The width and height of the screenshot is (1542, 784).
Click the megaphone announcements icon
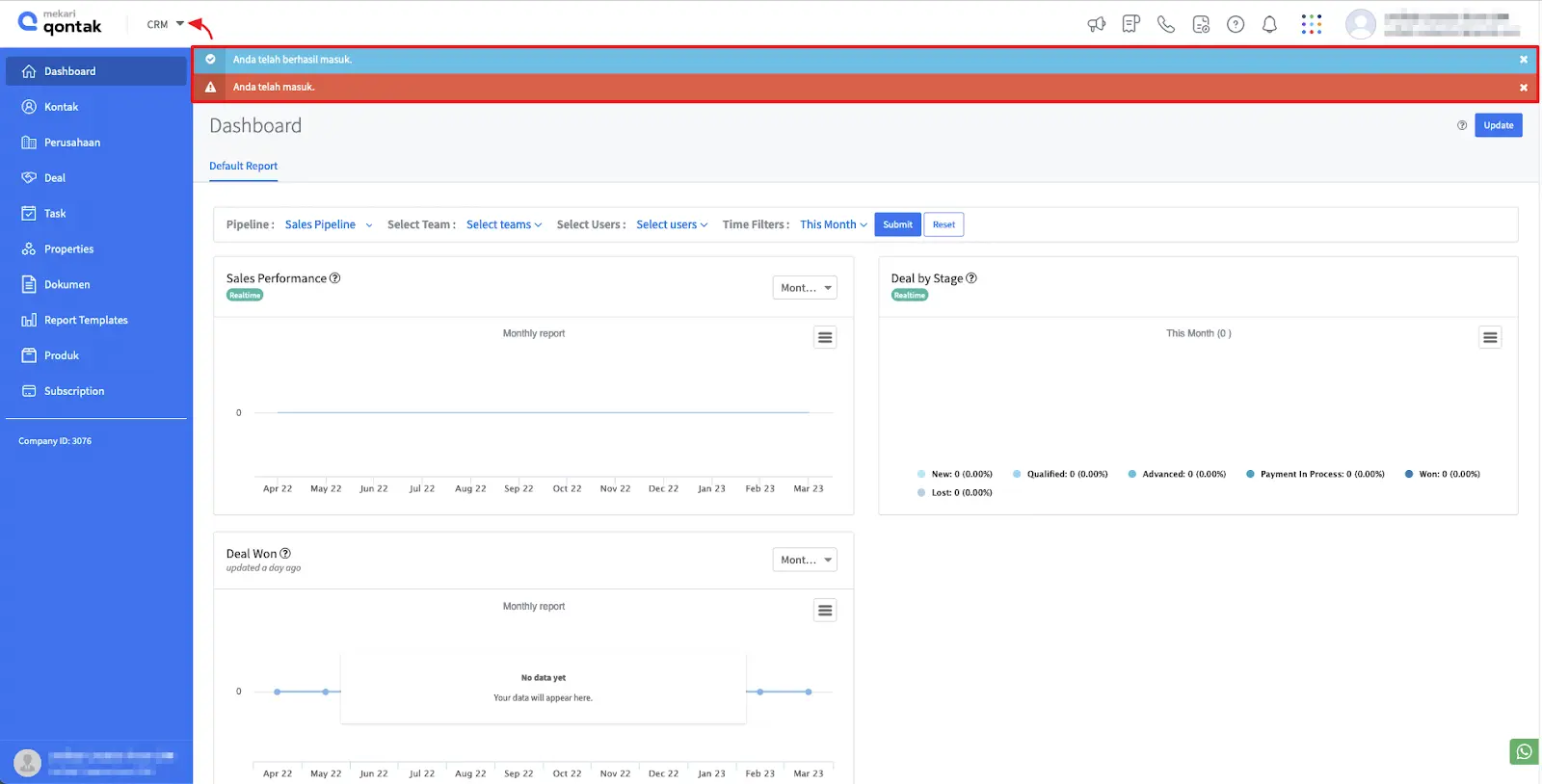point(1096,25)
